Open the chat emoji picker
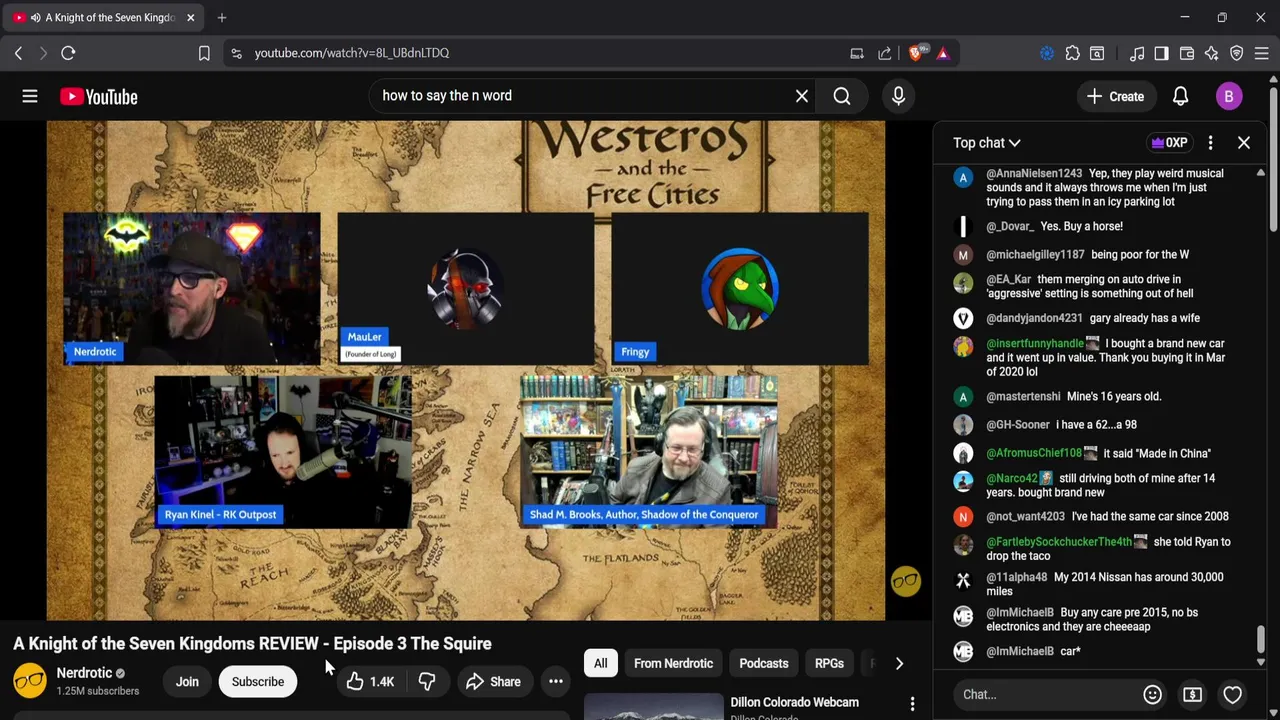 1152,694
